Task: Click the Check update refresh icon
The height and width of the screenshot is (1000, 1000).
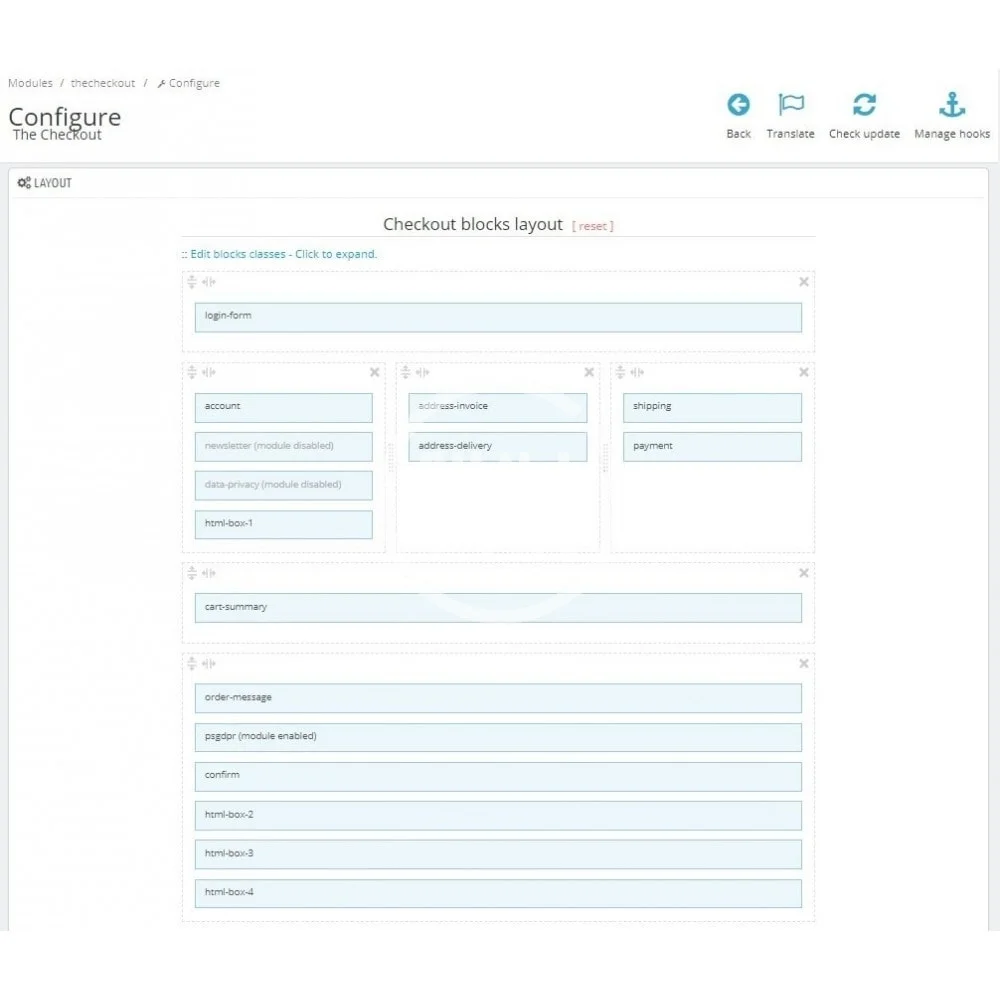Action: (864, 105)
